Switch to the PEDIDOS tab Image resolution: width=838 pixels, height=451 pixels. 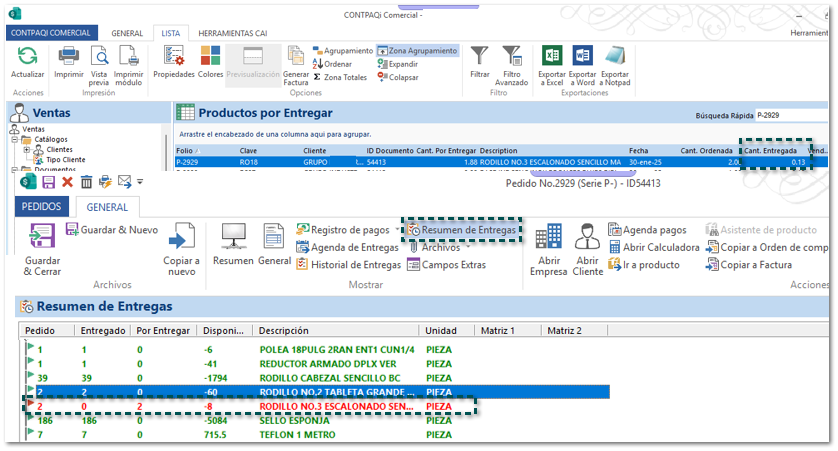tap(42, 207)
